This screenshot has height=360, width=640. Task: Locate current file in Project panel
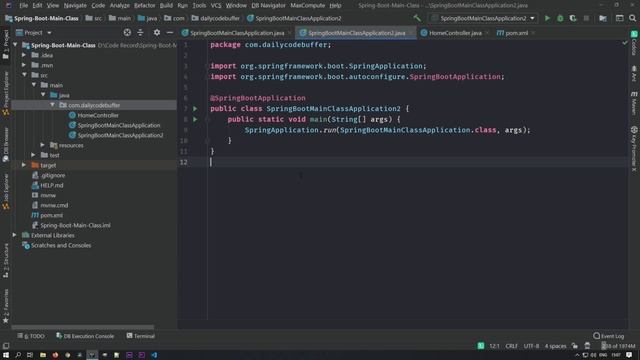coord(127,33)
